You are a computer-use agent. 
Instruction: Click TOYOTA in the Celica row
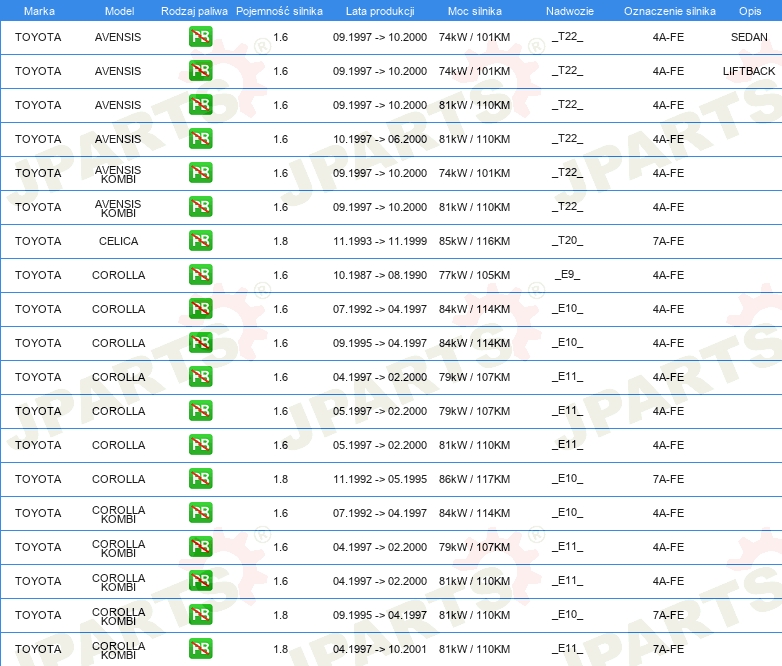point(38,241)
